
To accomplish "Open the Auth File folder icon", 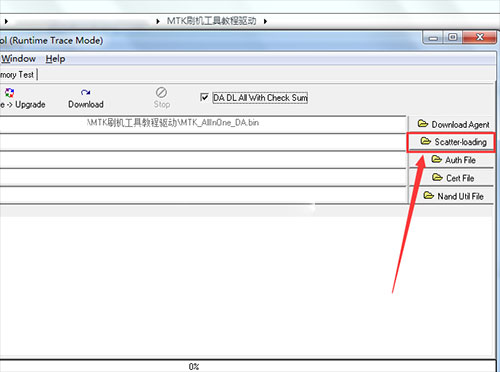I will click(x=436, y=159).
